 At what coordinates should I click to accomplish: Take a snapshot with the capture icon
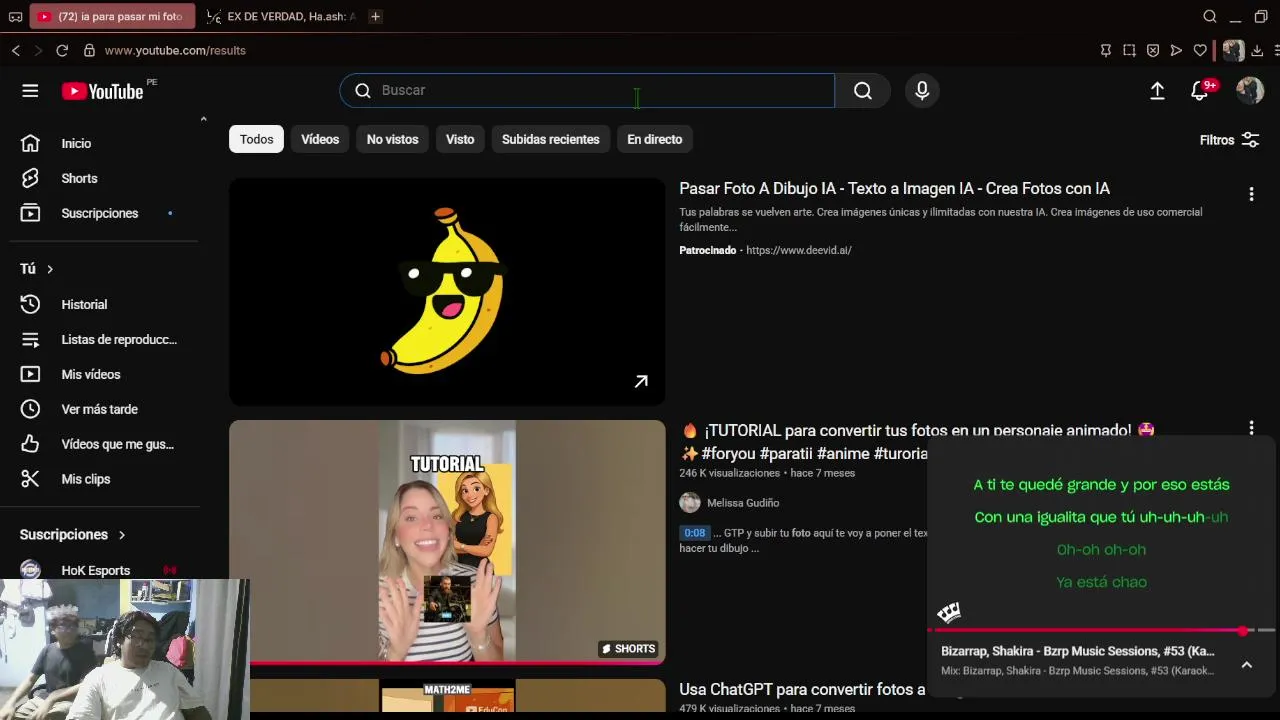[x=1129, y=50]
